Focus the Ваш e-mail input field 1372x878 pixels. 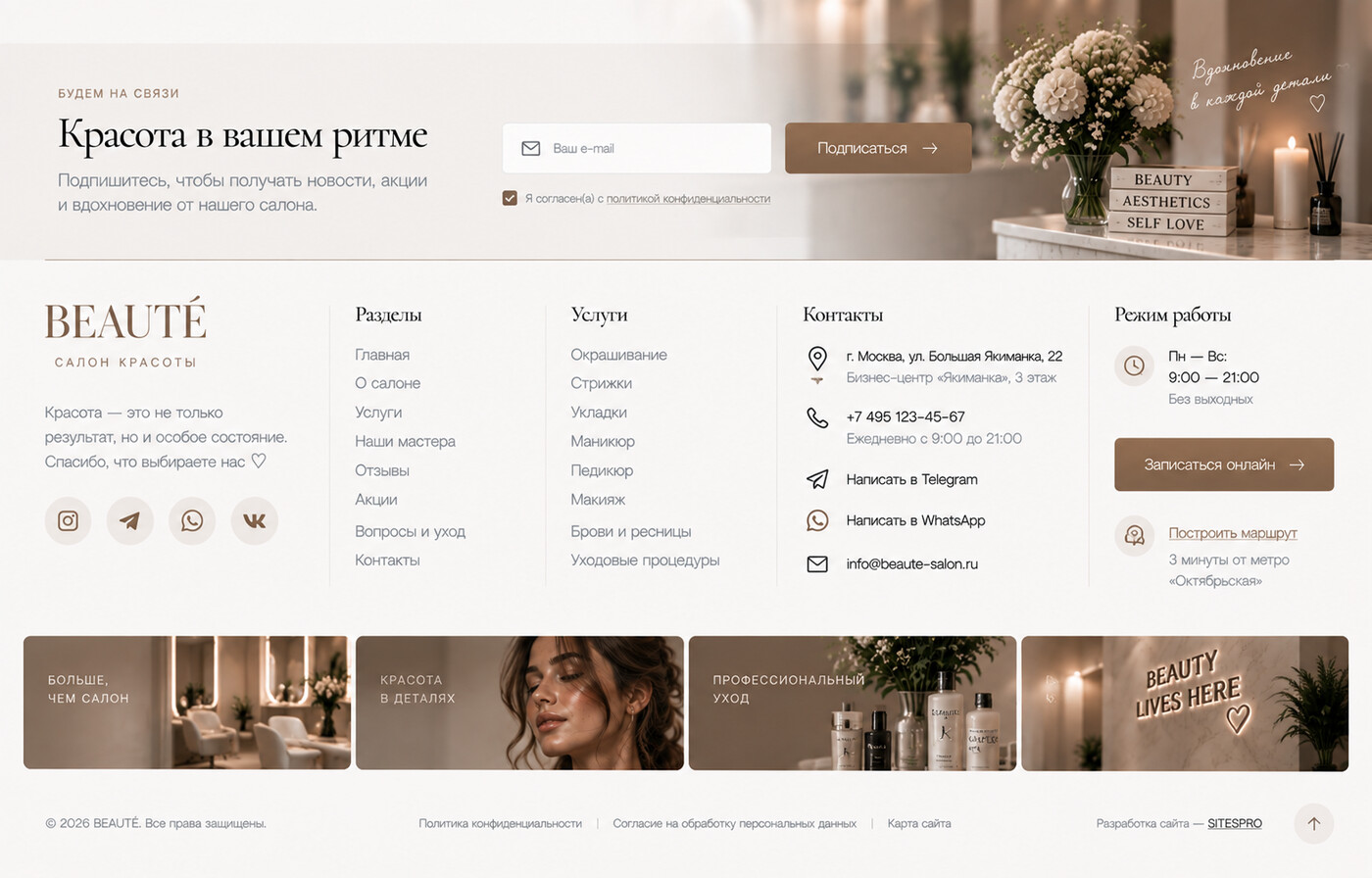pos(637,148)
